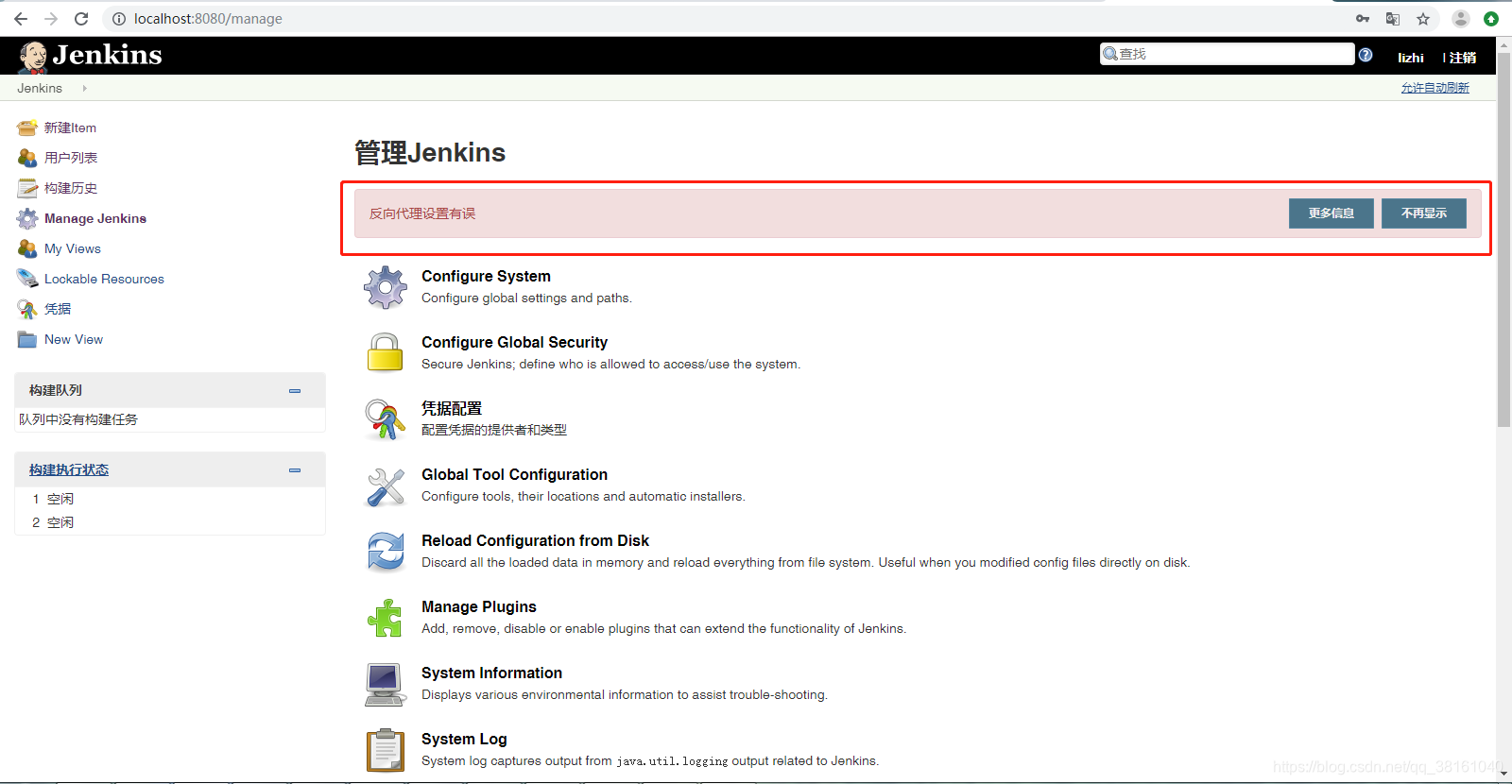Open the browser profile avatar icon
Viewport: 1512px width, 784px height.
pyautogui.click(x=1461, y=19)
